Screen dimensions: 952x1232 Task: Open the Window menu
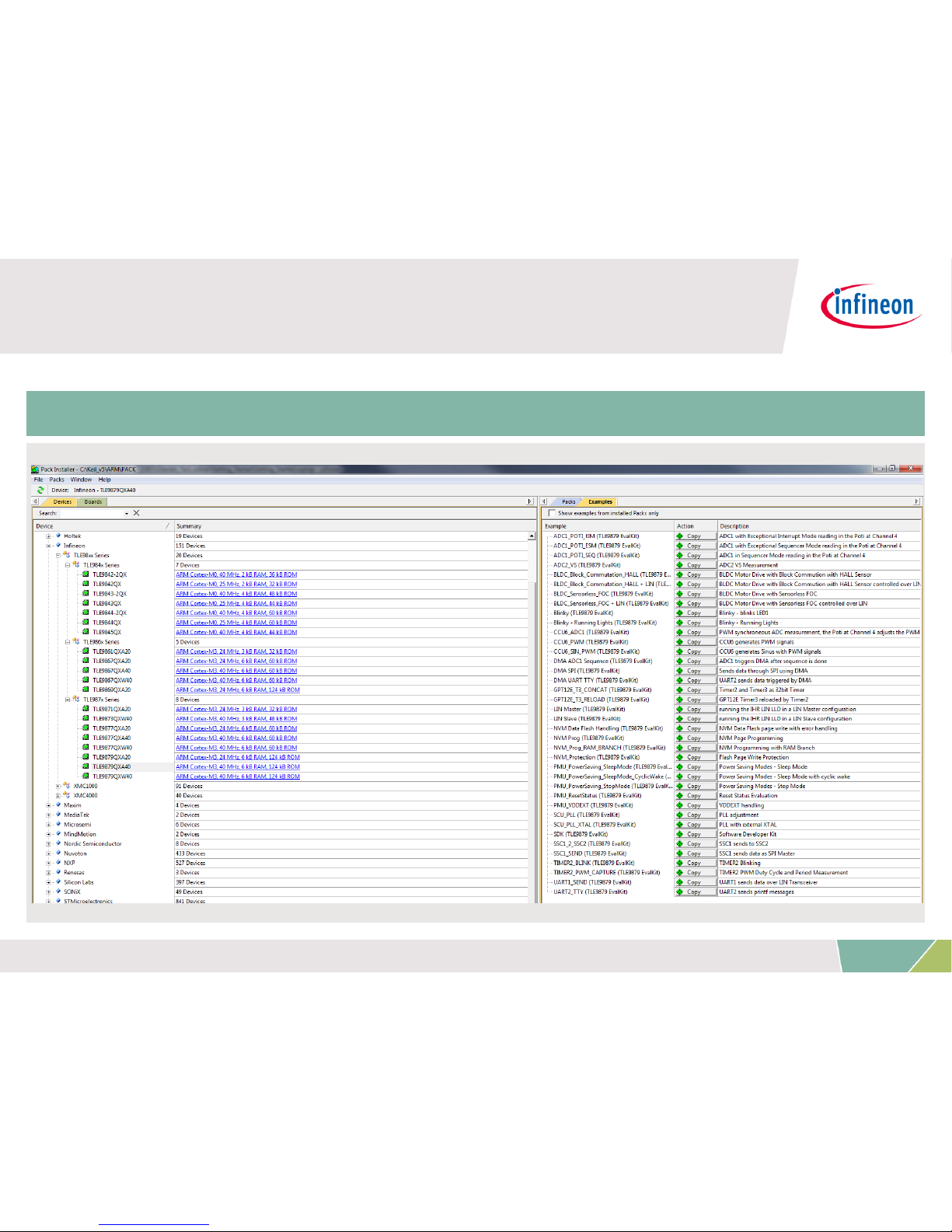(82, 480)
